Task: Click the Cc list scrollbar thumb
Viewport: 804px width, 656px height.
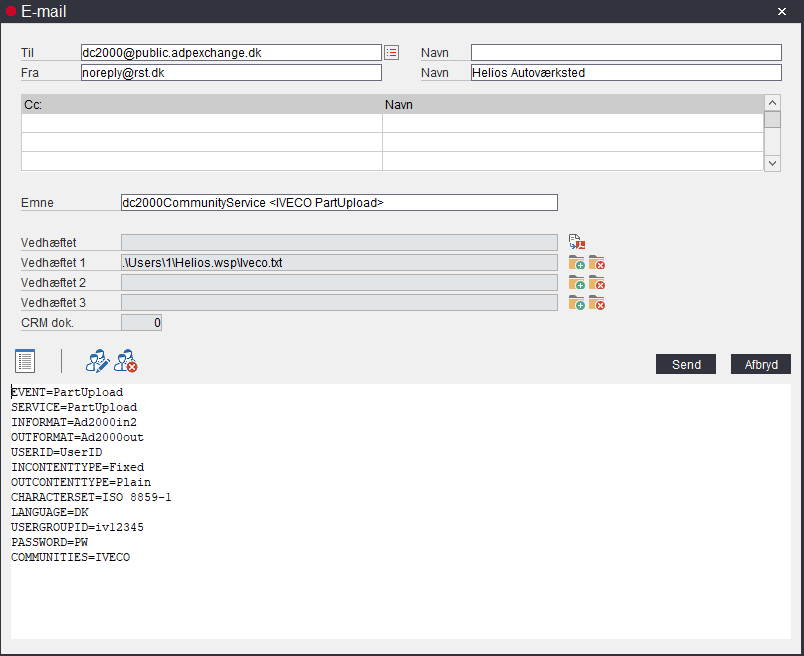Action: pyautogui.click(x=772, y=120)
